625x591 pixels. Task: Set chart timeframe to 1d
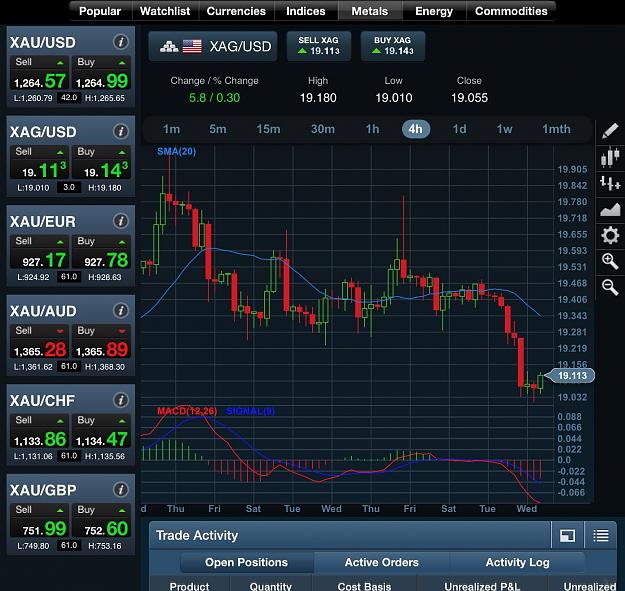459,129
